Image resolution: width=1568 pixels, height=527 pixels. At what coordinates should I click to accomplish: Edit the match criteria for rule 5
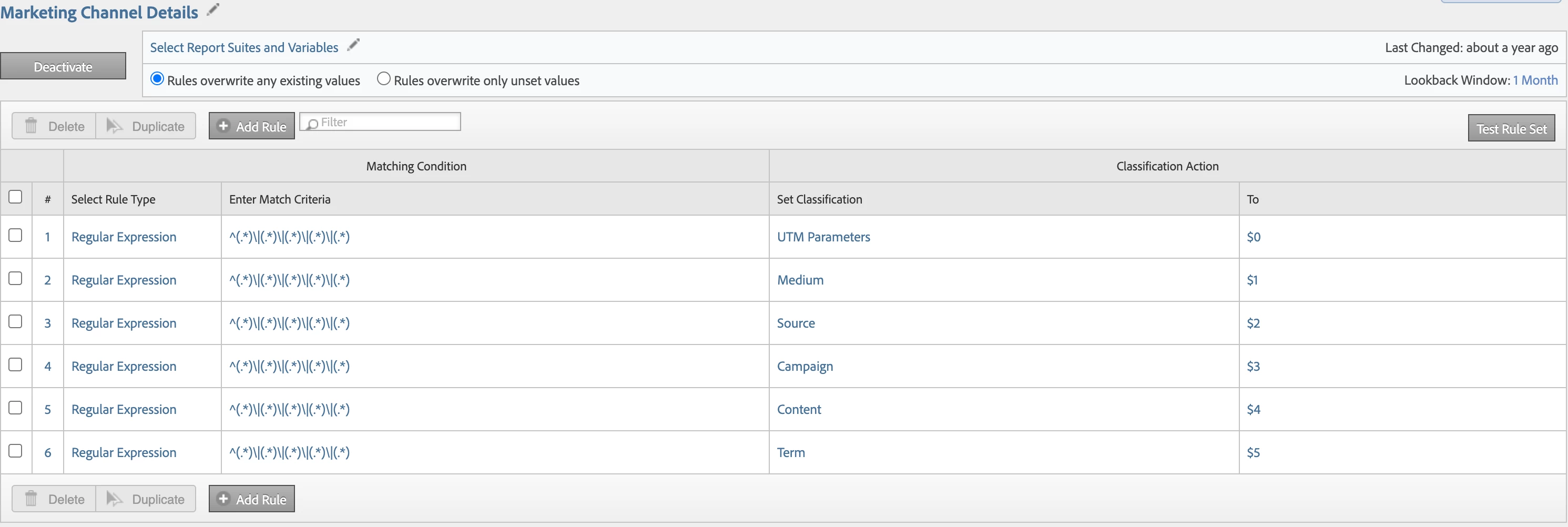pos(289,410)
